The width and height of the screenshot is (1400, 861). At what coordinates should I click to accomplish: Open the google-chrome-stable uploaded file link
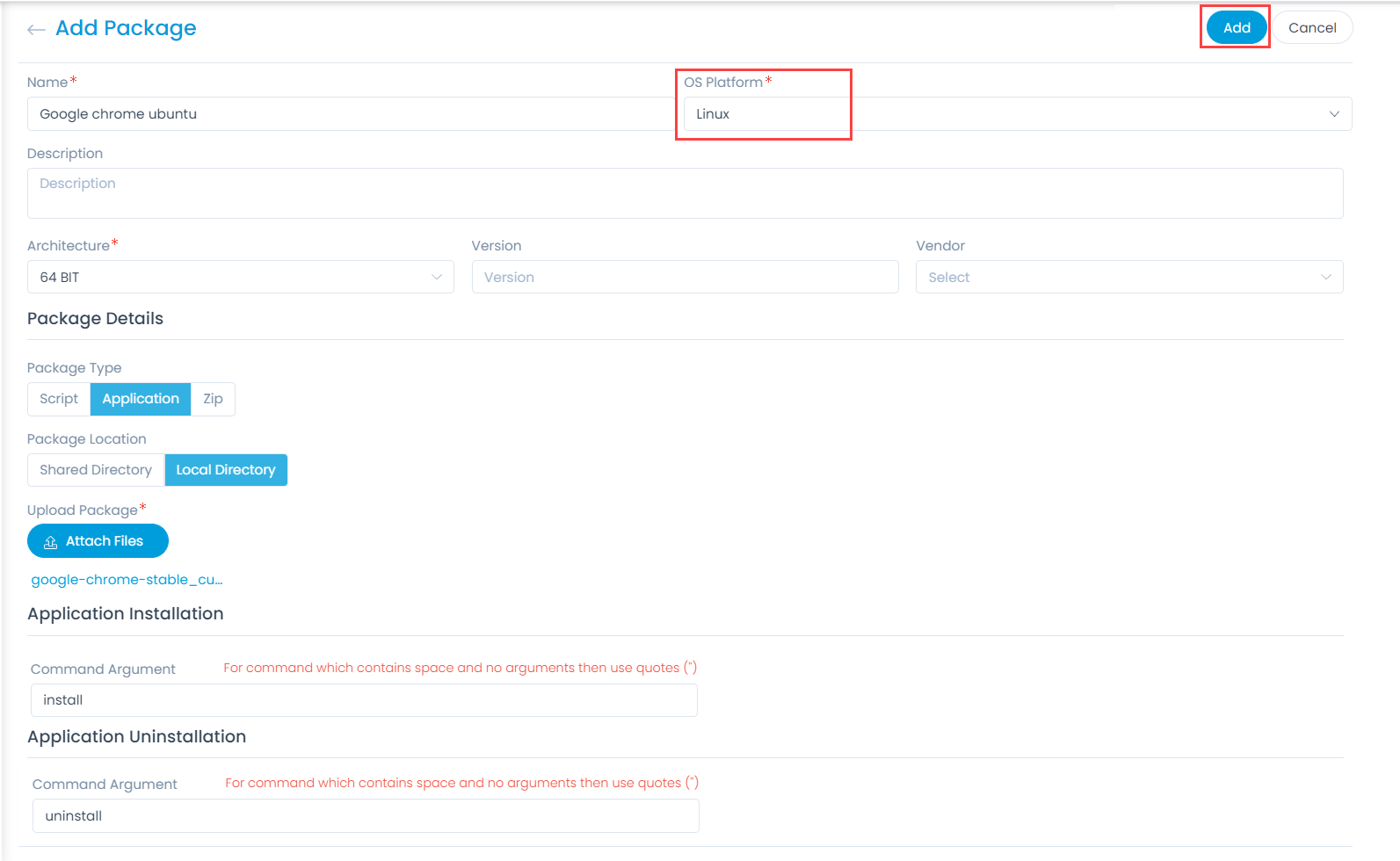click(x=127, y=580)
